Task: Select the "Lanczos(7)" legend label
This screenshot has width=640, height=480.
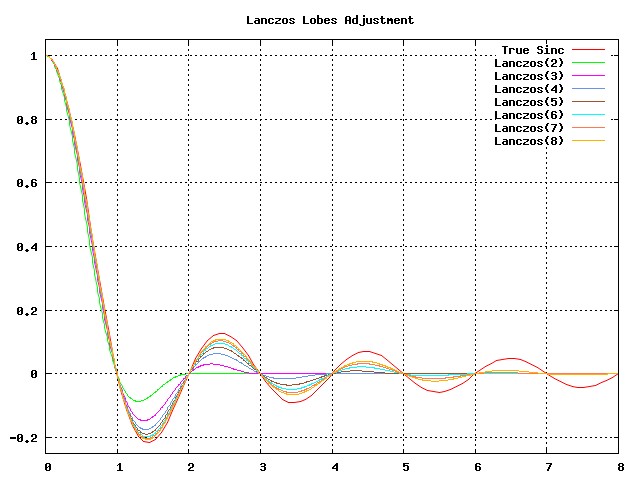Action: click(529, 128)
